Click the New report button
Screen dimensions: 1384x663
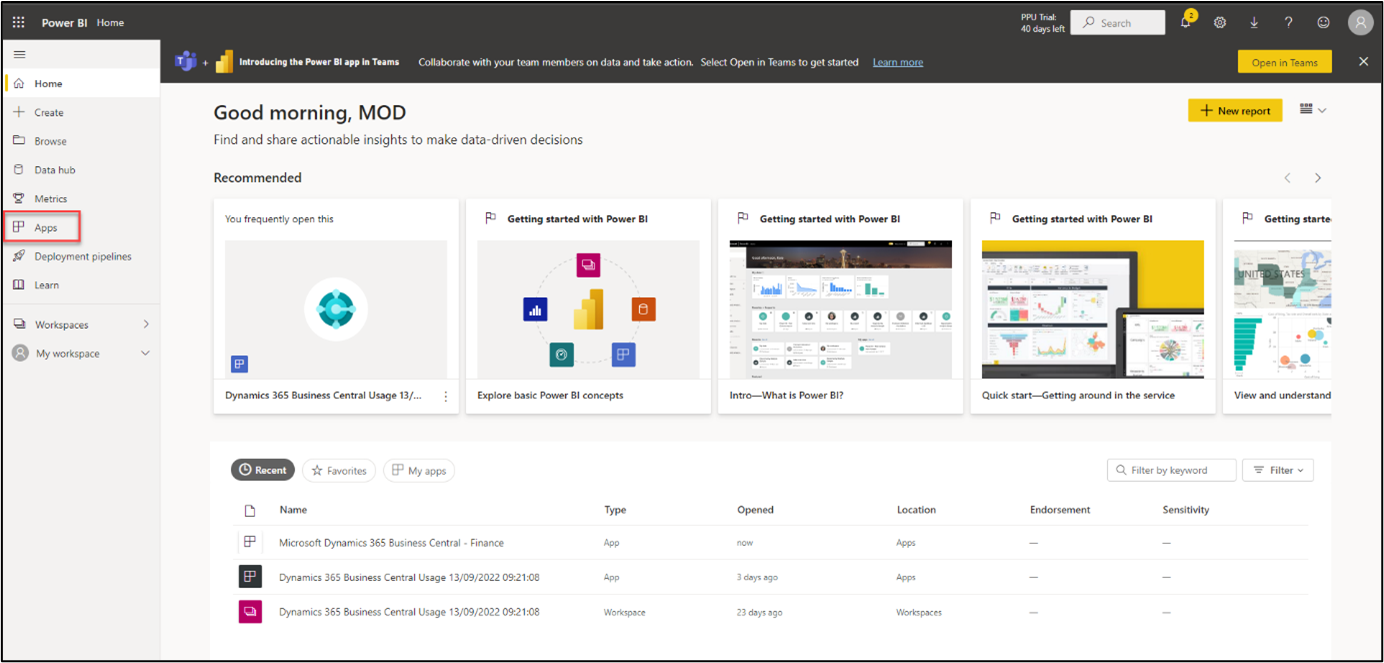1235,111
